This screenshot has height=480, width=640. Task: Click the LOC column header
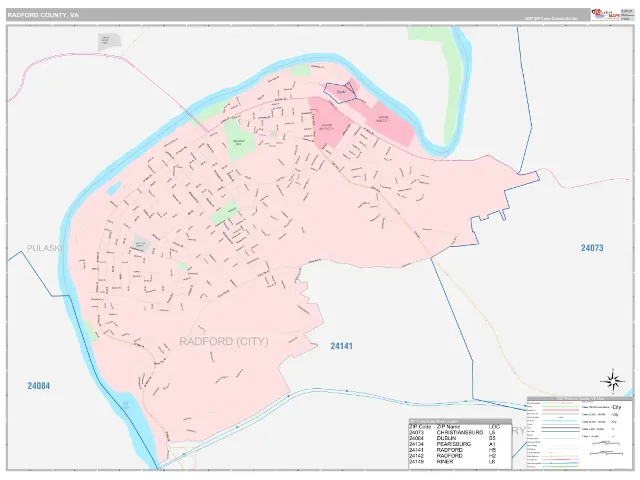[494, 427]
